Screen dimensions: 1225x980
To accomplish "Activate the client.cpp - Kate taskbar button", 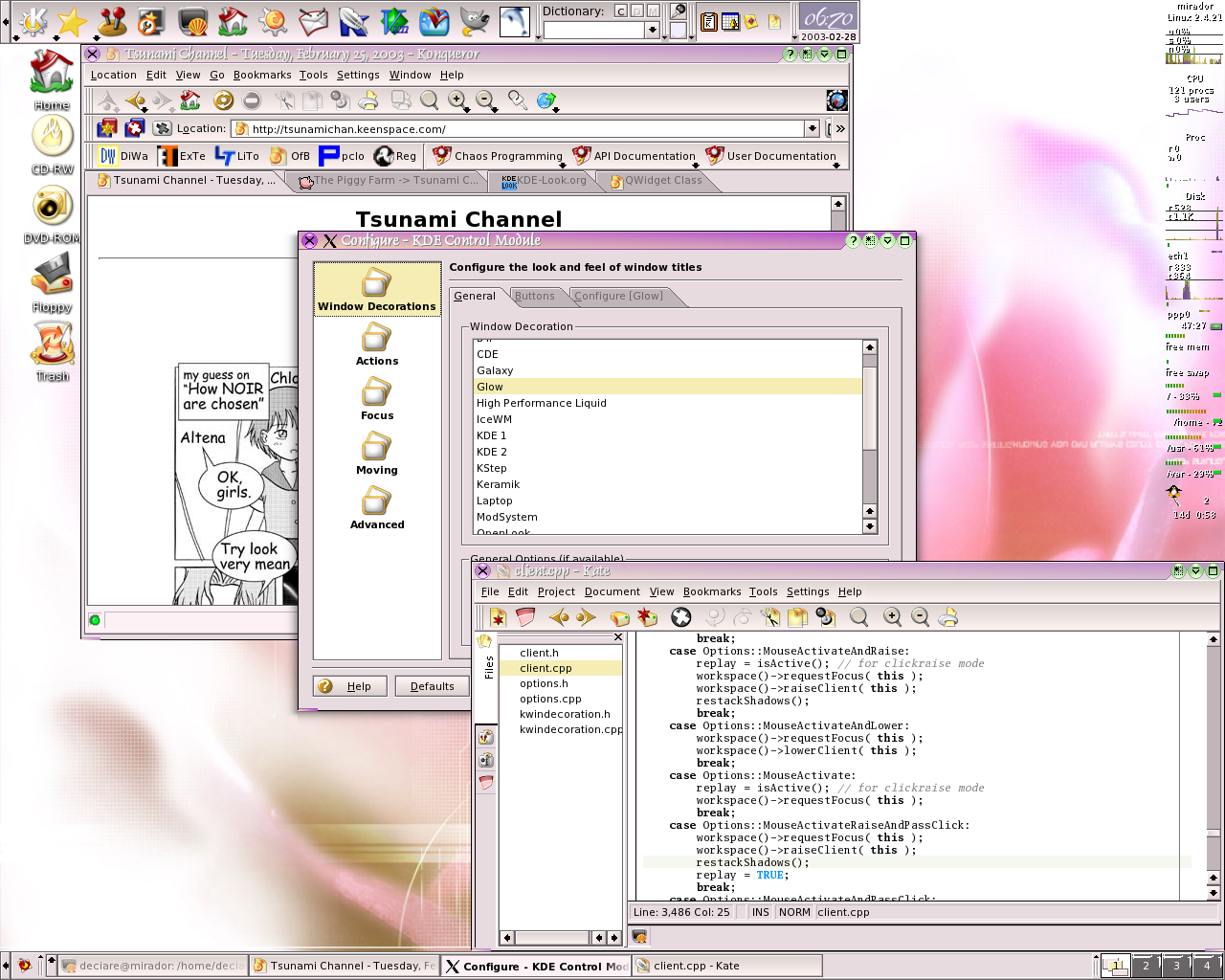I will click(727, 966).
